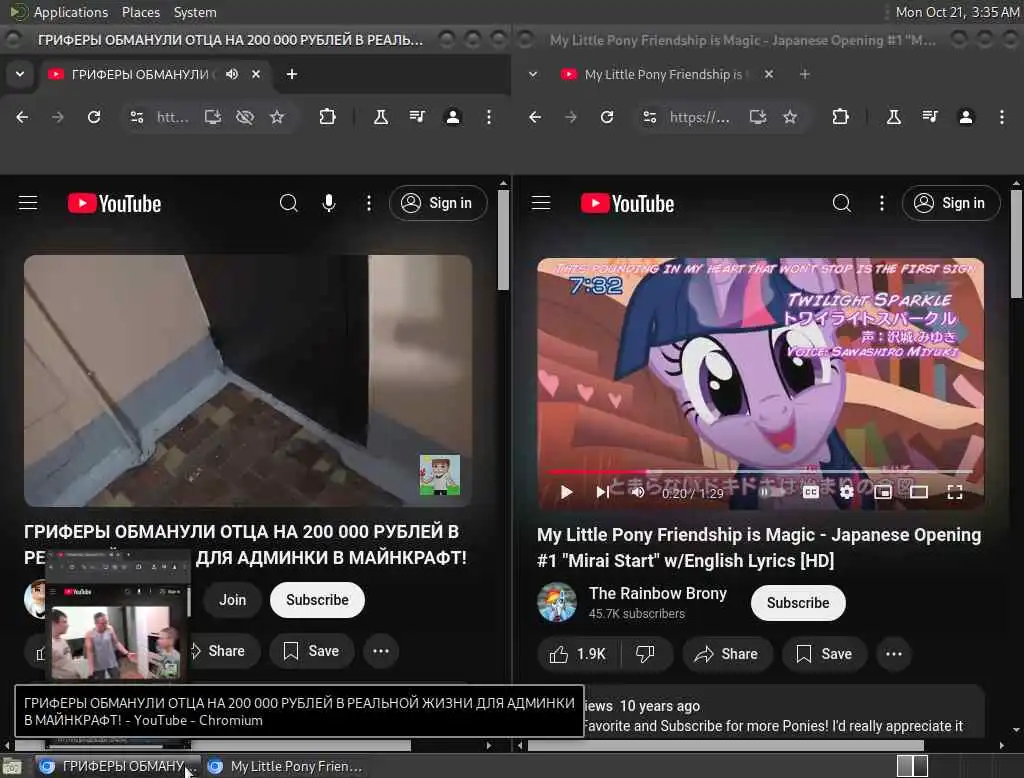1024x778 pixels.
Task: Open YouTube guide menu in left window
Action: coord(28,203)
